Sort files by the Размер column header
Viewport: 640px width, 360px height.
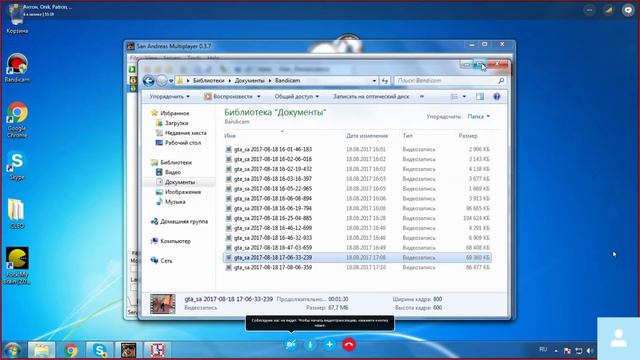pos(468,136)
